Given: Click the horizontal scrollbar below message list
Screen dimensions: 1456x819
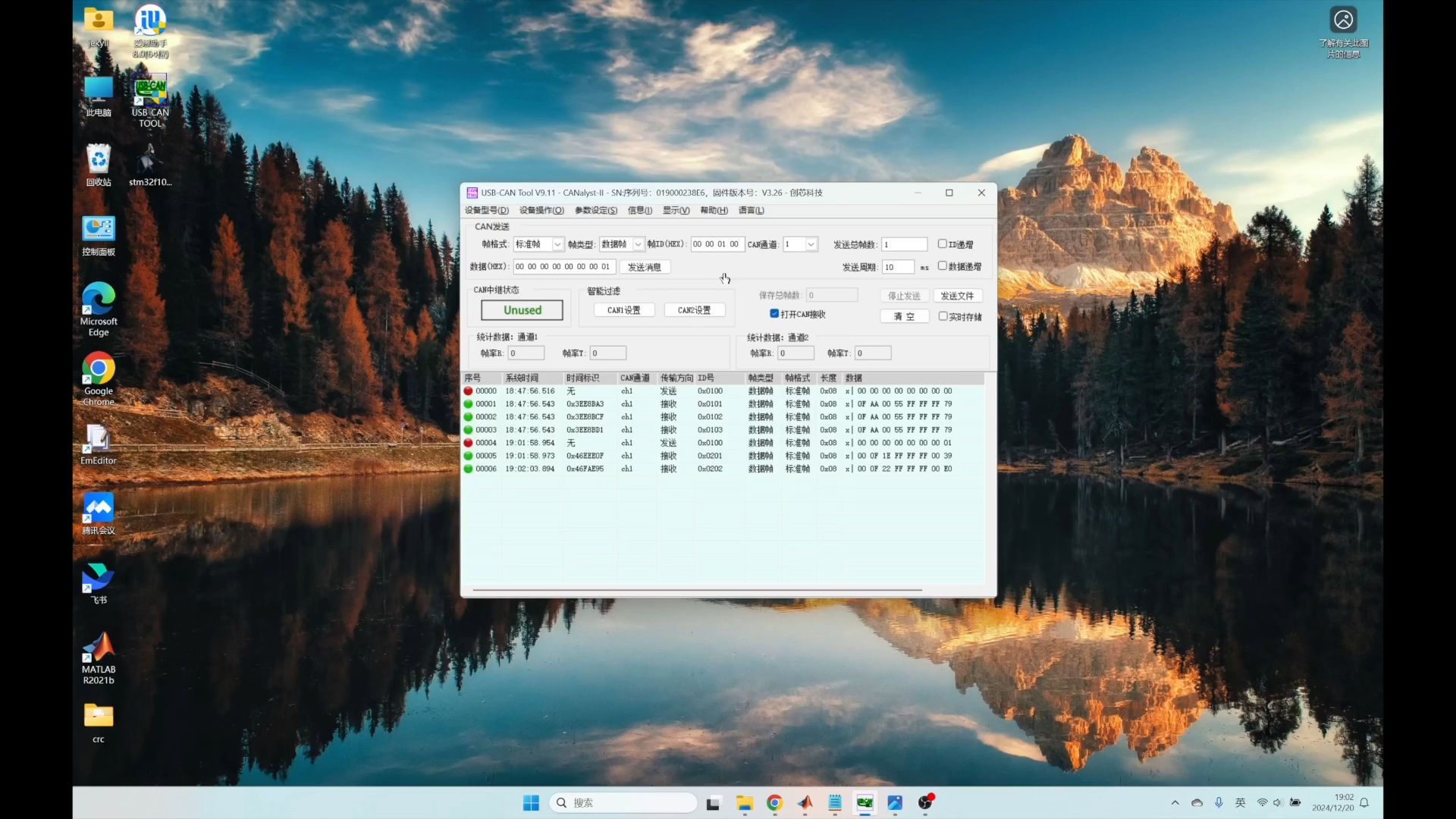Looking at the screenshot, I should point(697,589).
